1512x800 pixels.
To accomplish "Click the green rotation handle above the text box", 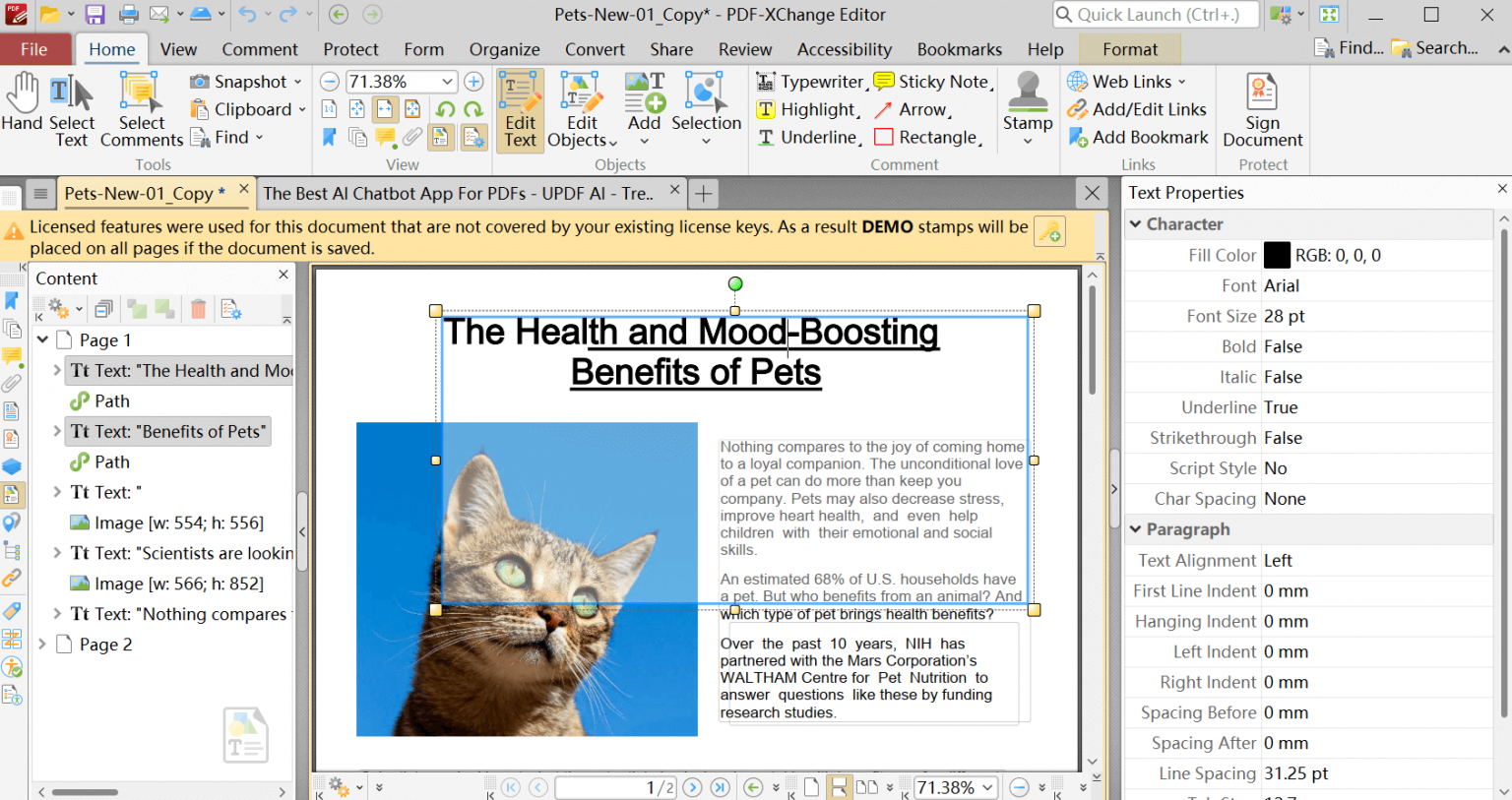I will pos(735,283).
